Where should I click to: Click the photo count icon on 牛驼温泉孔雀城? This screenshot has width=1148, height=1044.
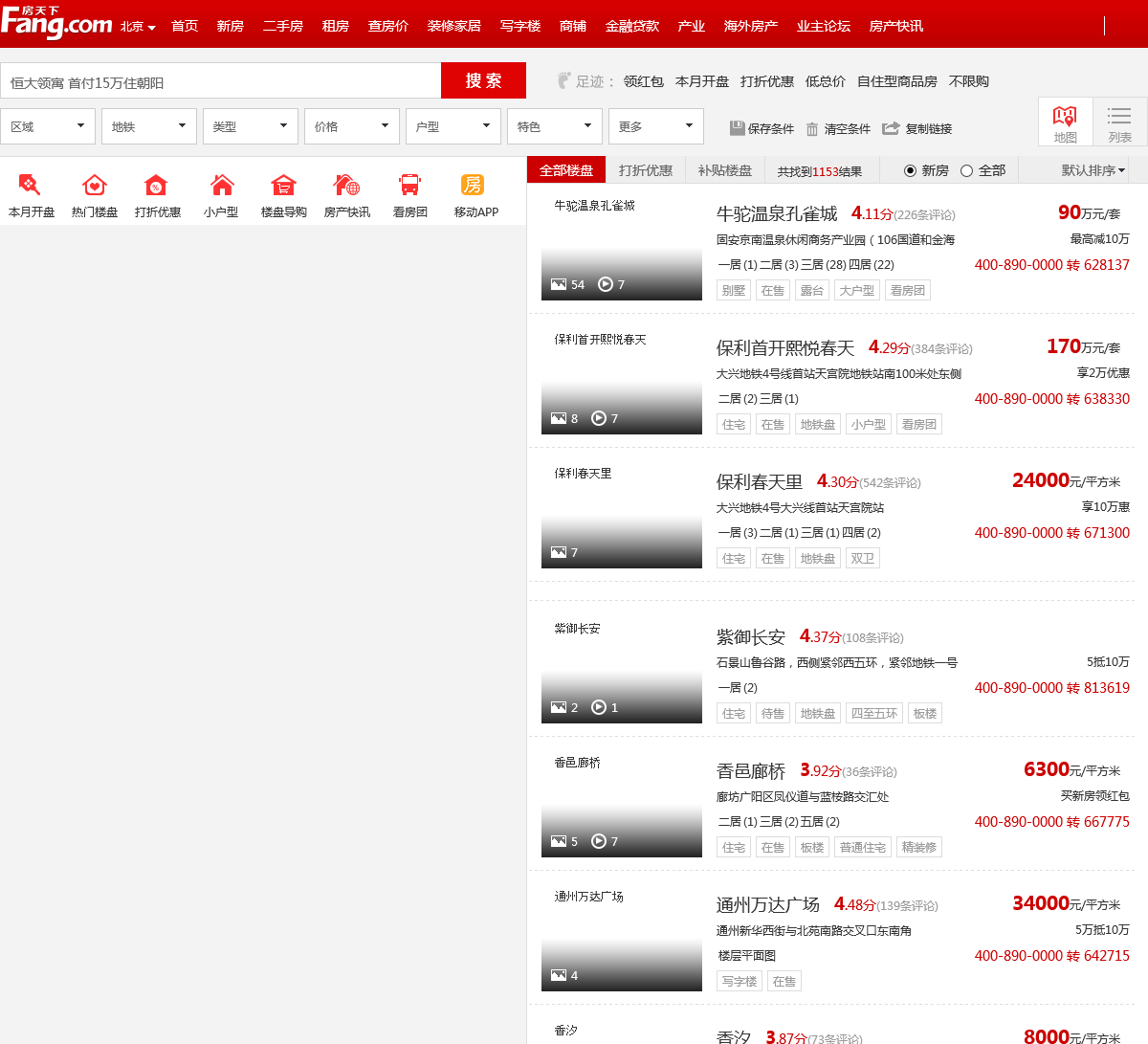559,284
